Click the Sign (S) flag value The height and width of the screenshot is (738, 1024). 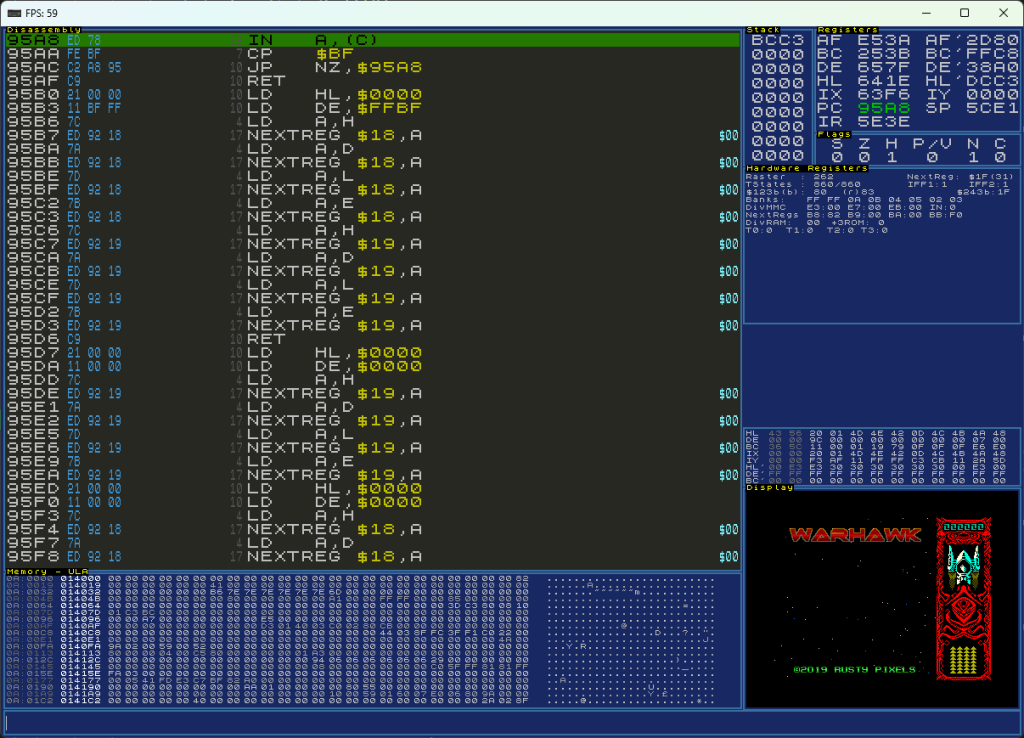point(836,157)
